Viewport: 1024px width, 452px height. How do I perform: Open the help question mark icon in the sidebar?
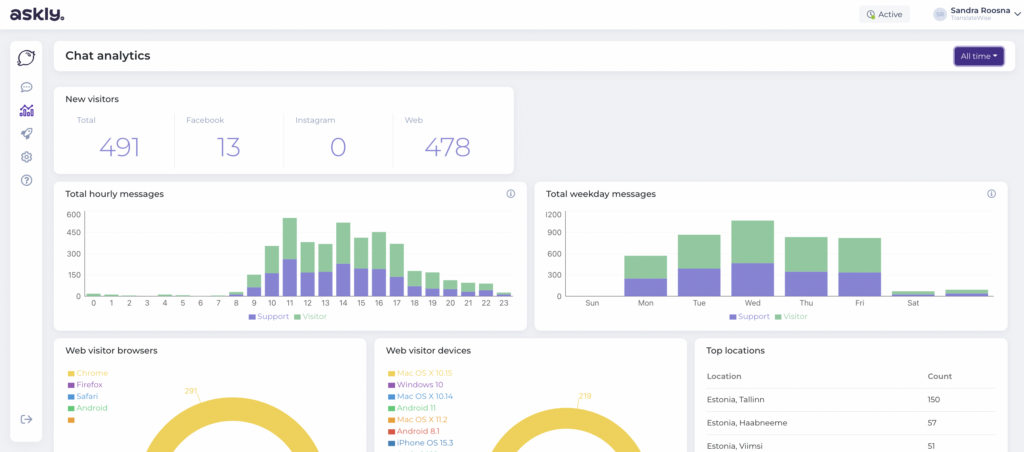pos(26,180)
